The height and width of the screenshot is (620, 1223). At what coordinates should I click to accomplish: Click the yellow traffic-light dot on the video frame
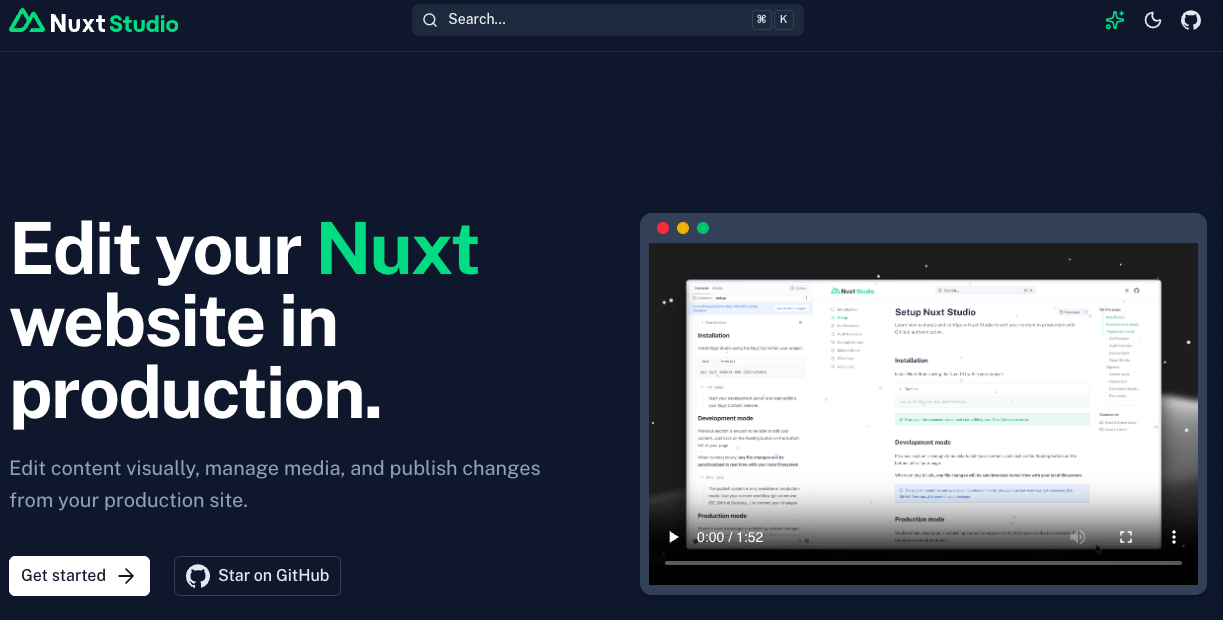[x=683, y=227]
